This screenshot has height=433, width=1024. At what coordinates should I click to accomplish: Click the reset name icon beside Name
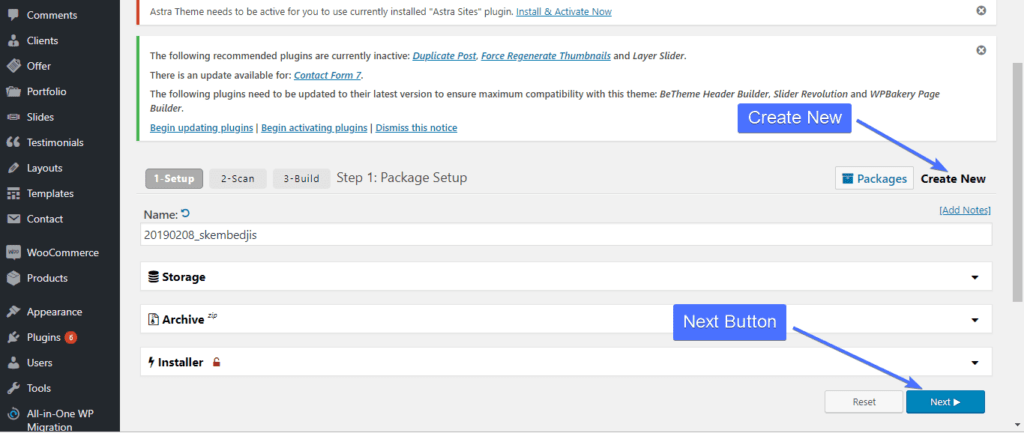[186, 213]
